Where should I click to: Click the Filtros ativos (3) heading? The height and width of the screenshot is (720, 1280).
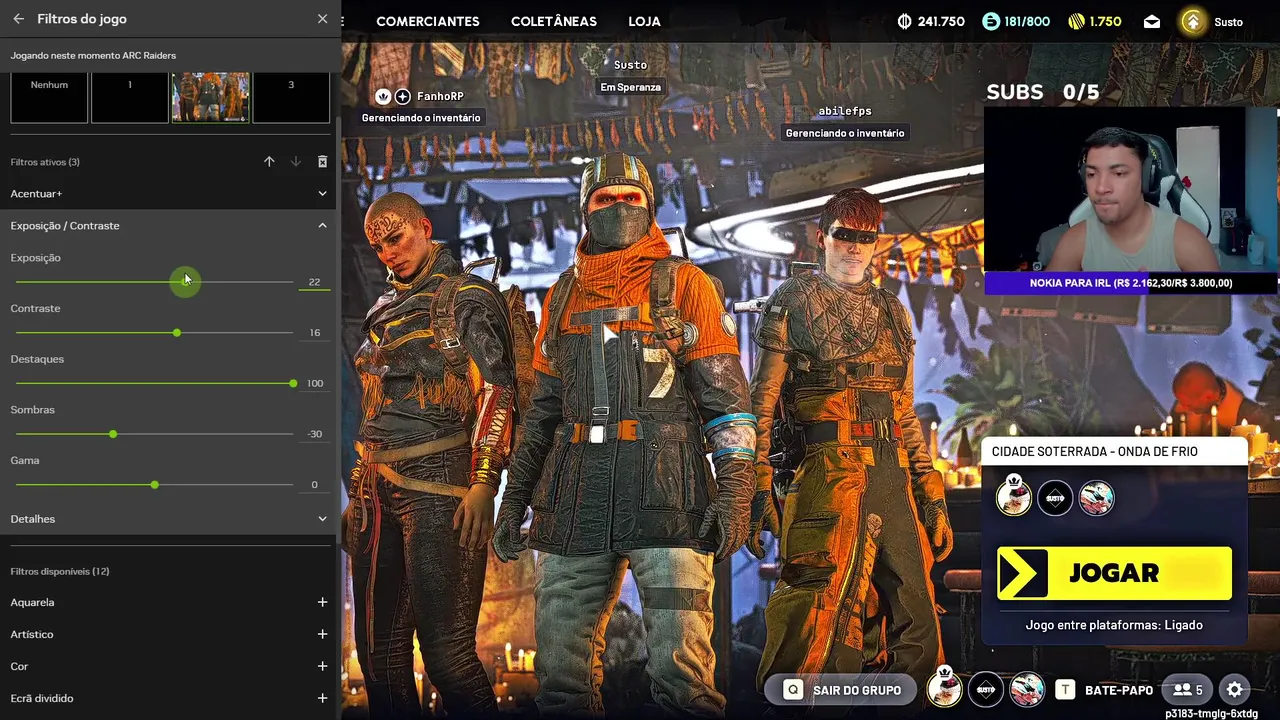tap(45, 162)
